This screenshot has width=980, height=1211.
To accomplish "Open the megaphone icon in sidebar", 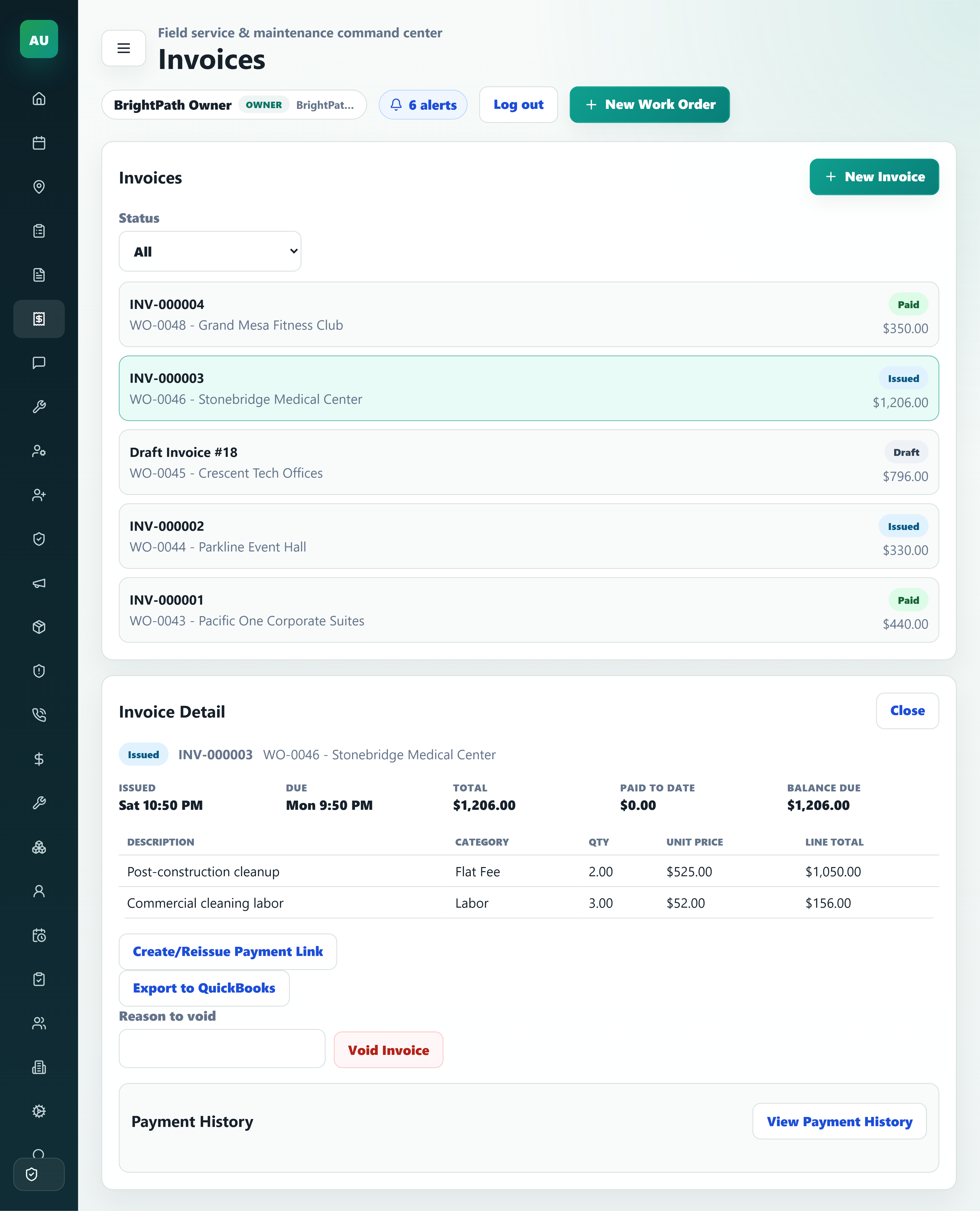I will point(39,583).
